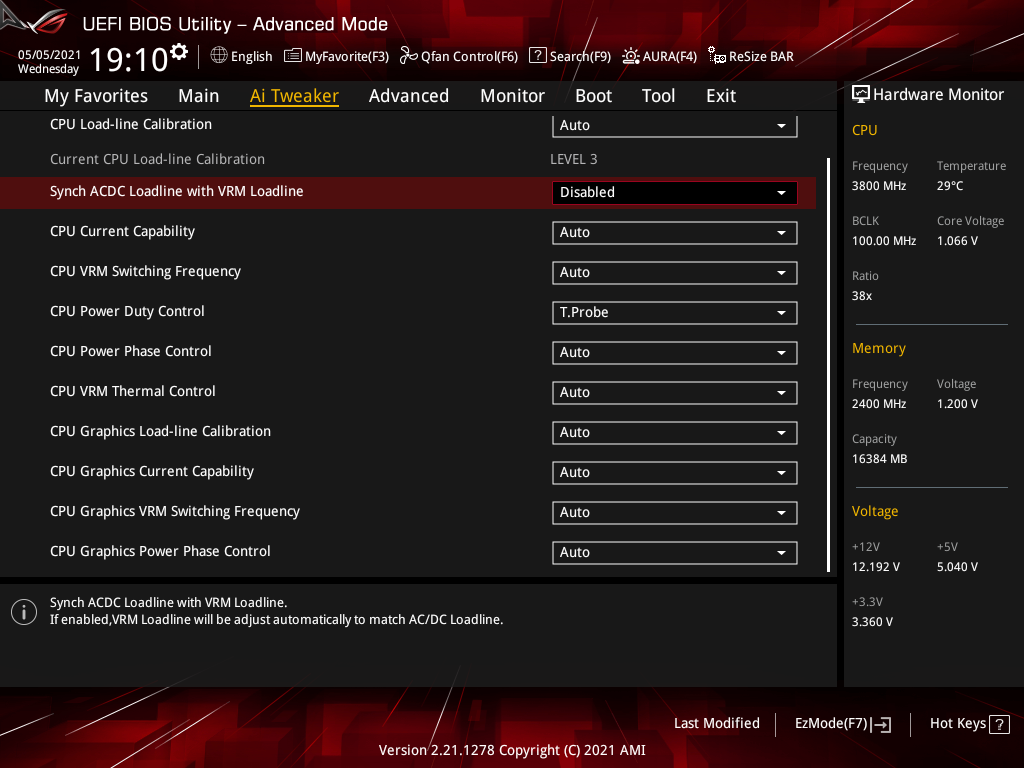Click the settings list vertical scrollbar
This screenshot has width=1024, height=768.
[x=829, y=364]
